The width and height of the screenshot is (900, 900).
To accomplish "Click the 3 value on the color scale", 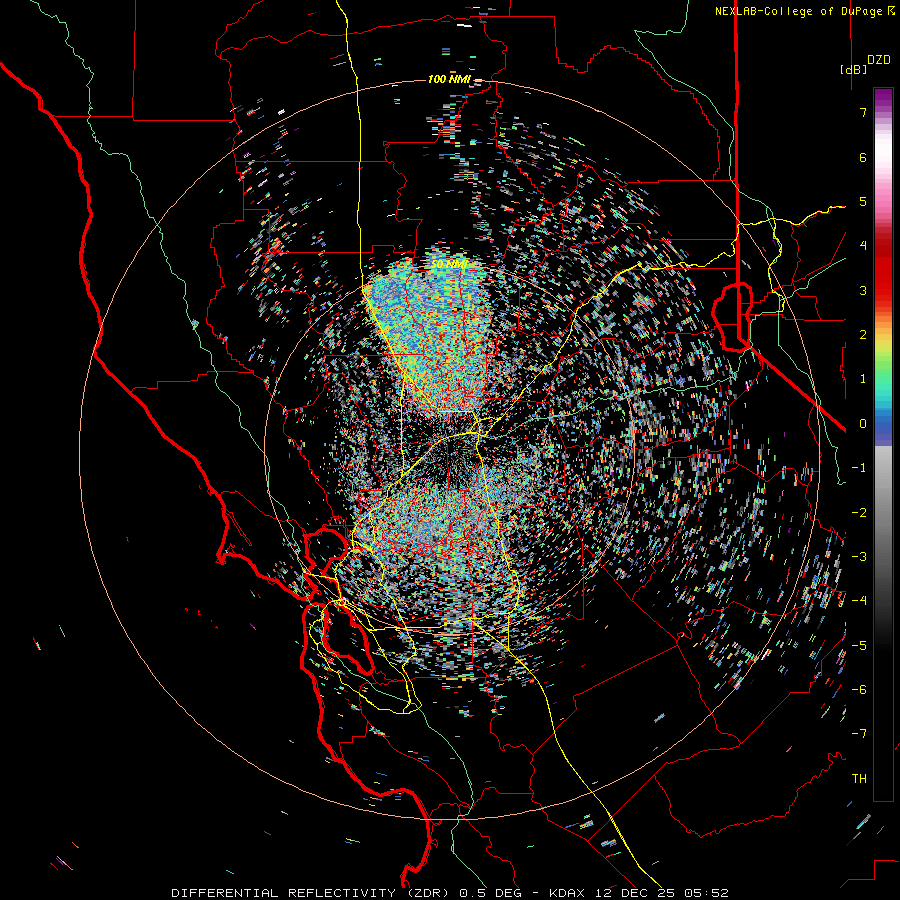I will click(863, 290).
